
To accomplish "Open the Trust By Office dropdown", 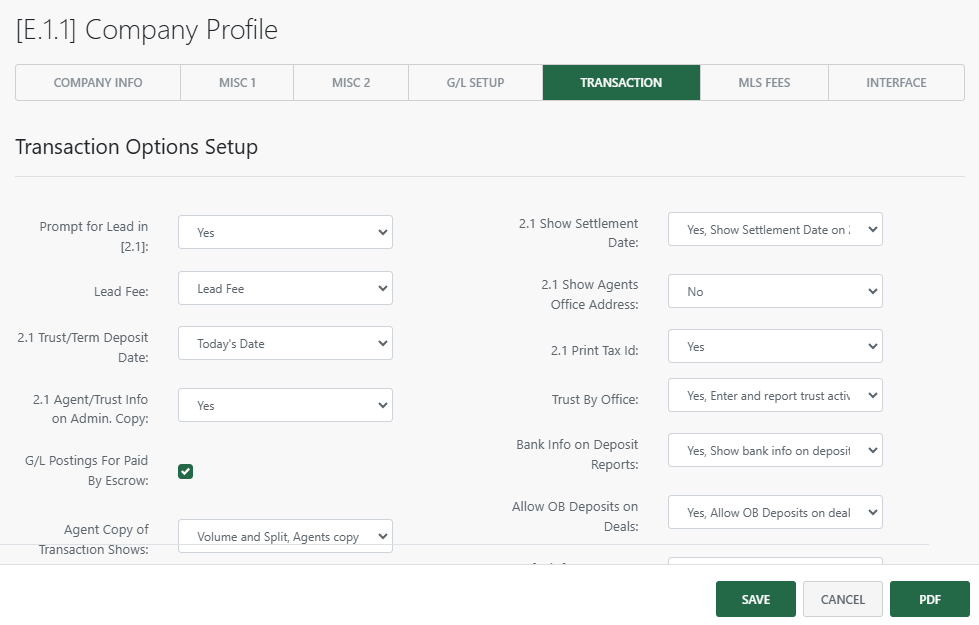I will (x=775, y=395).
